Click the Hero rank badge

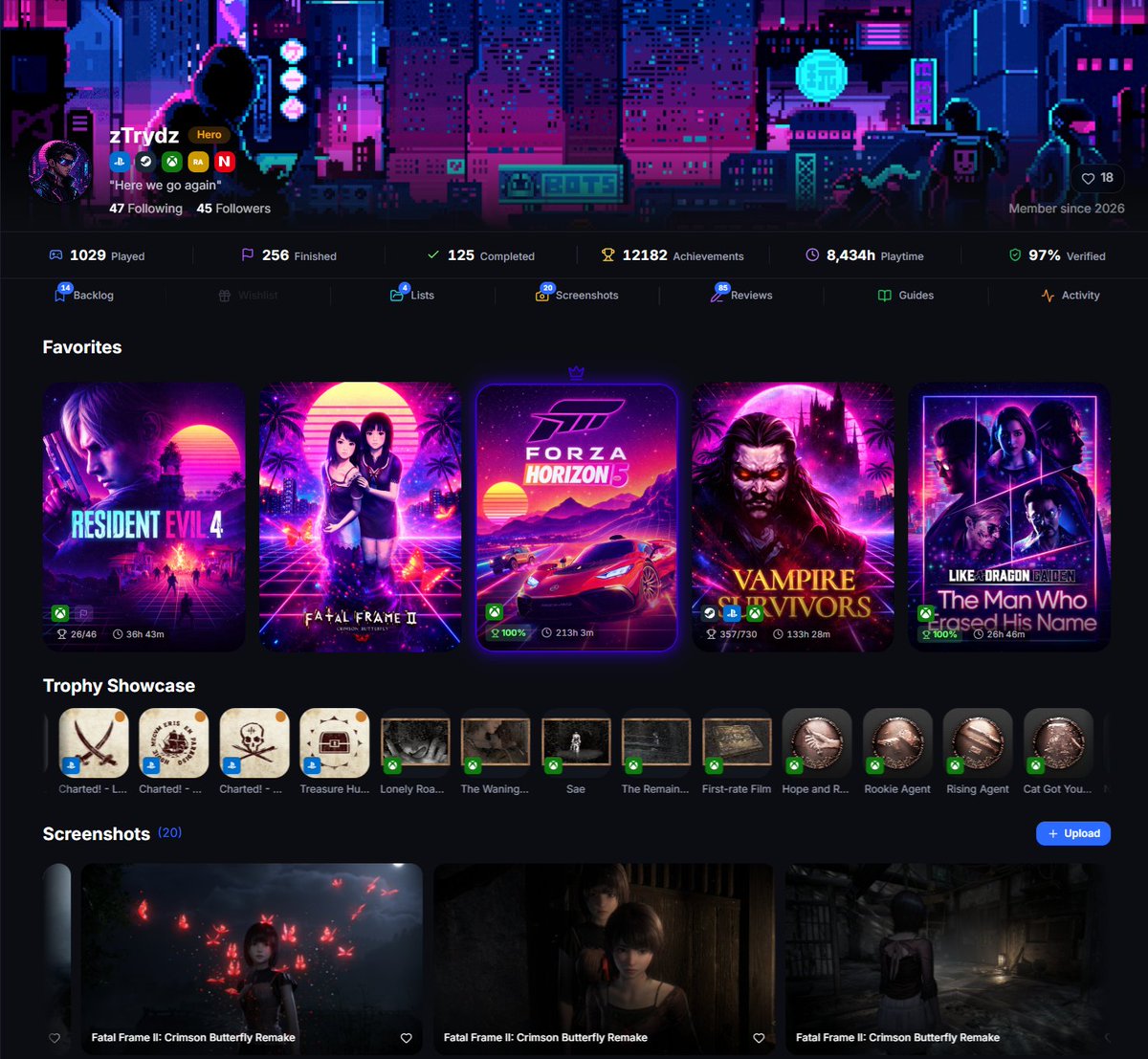tap(209, 135)
